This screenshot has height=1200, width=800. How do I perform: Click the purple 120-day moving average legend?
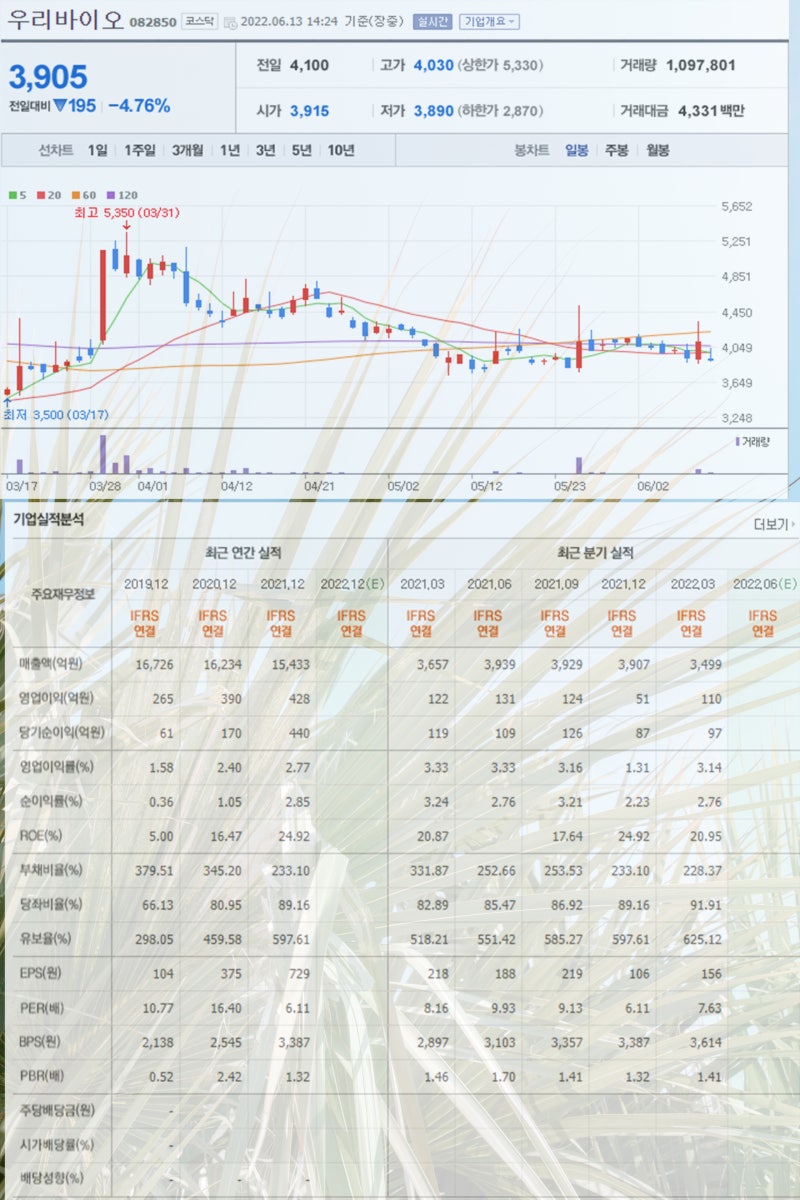[x=120, y=195]
